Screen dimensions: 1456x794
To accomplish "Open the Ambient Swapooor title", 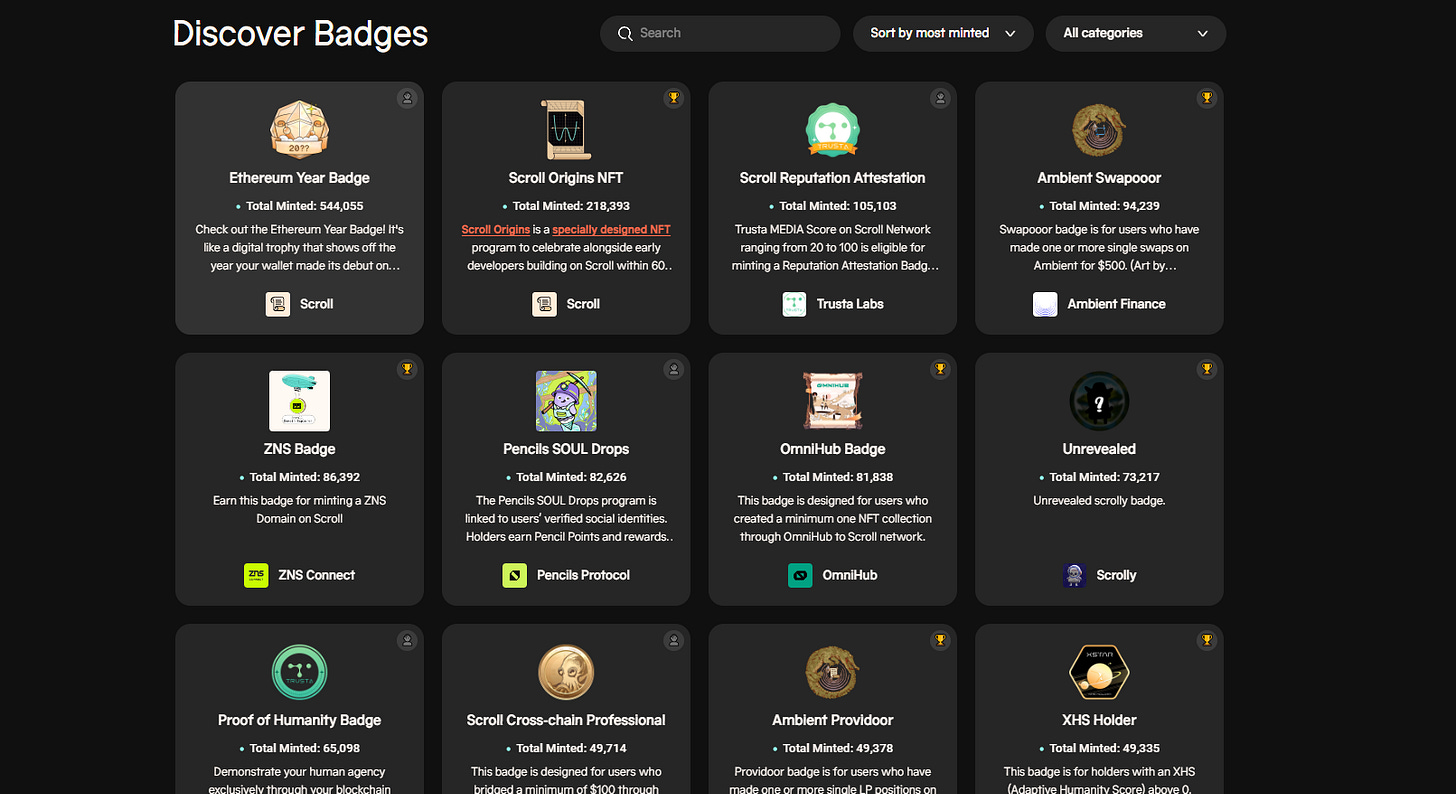I will click(1099, 178).
